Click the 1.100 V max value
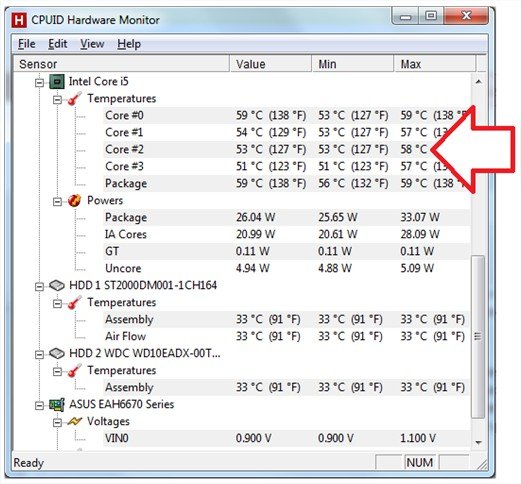The image size is (521, 484). [x=418, y=438]
